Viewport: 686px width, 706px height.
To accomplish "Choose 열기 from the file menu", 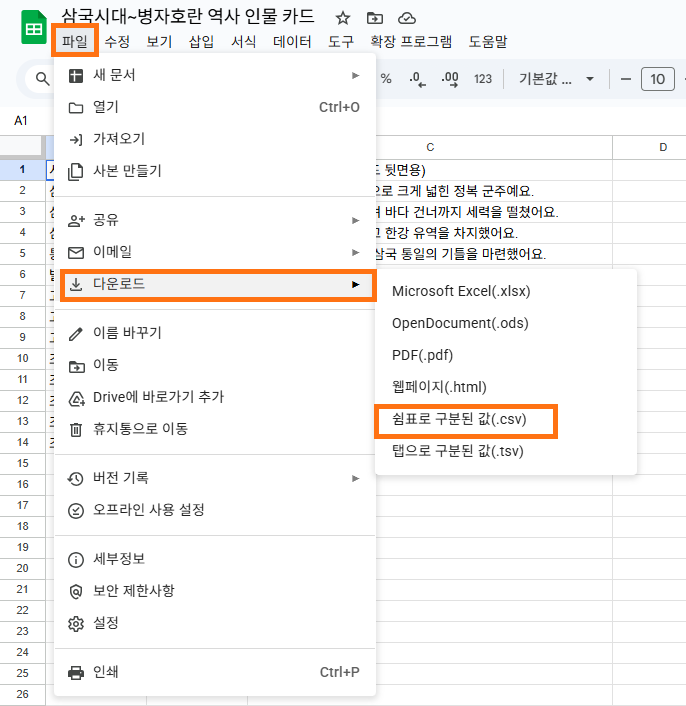I will [x=215, y=107].
